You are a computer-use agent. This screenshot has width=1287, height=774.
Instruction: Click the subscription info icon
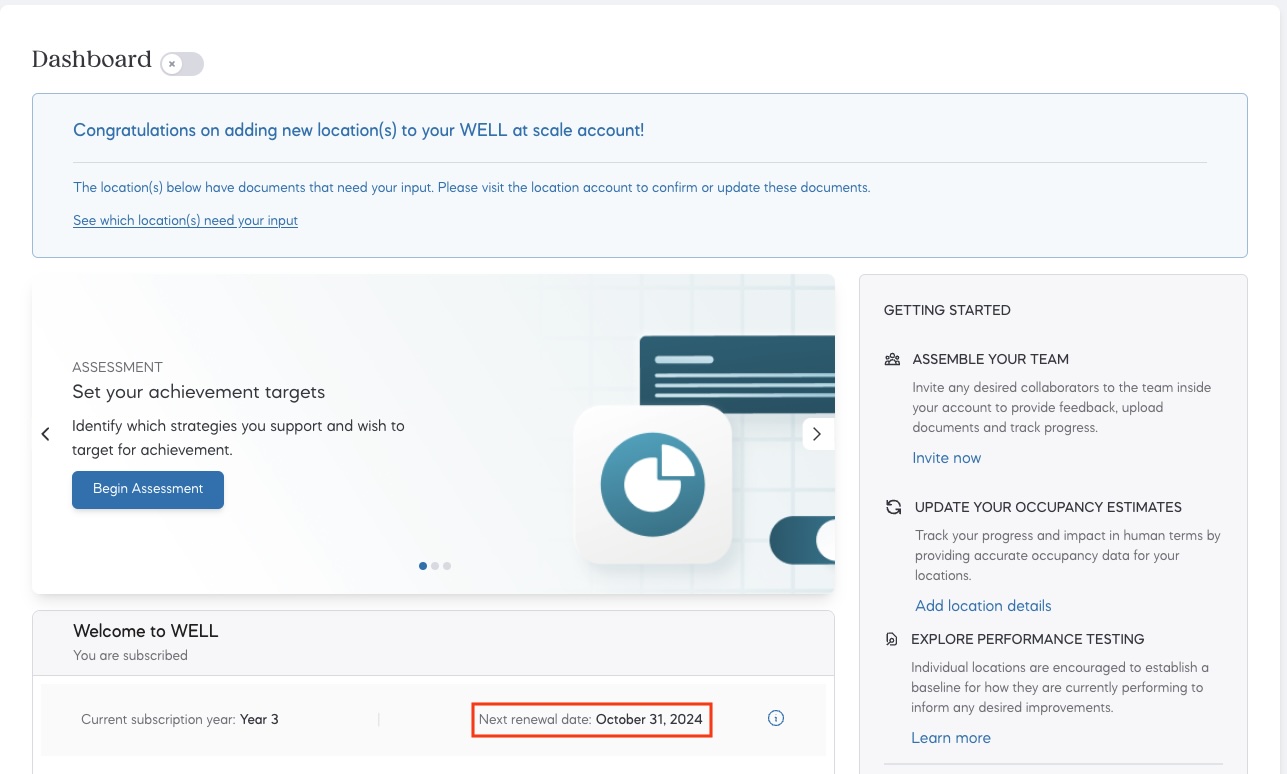click(x=775, y=718)
